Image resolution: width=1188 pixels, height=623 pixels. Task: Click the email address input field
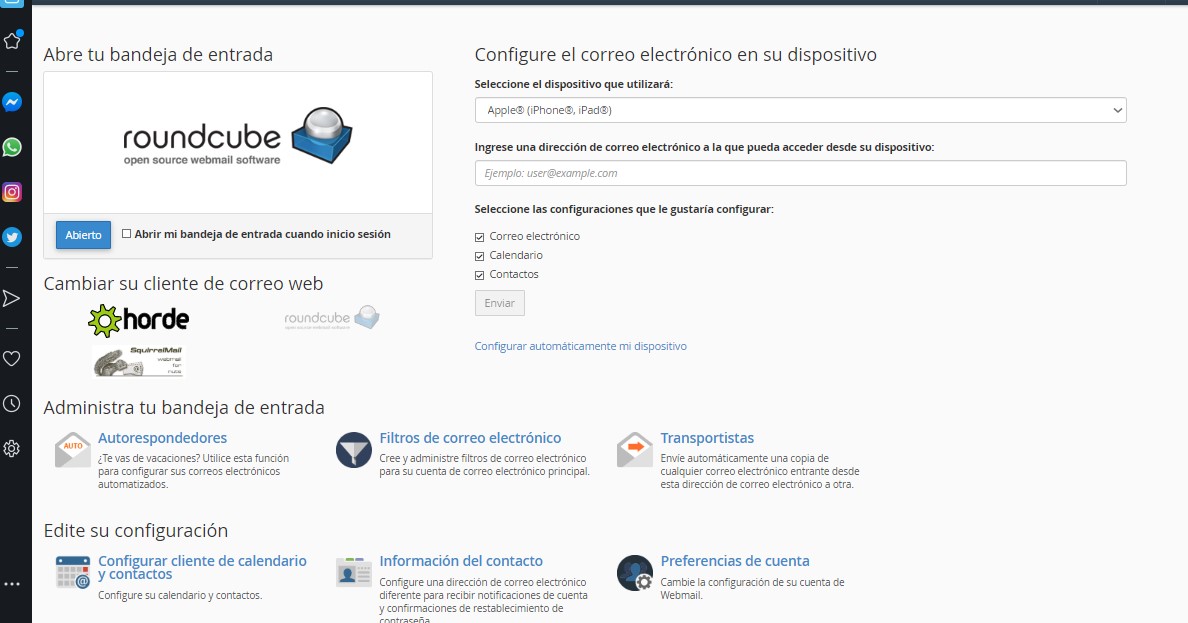click(x=800, y=173)
